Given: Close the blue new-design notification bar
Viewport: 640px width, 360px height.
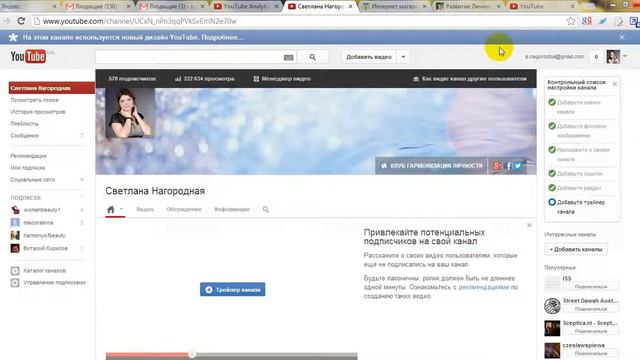Looking at the screenshot, I should tap(622, 37).
